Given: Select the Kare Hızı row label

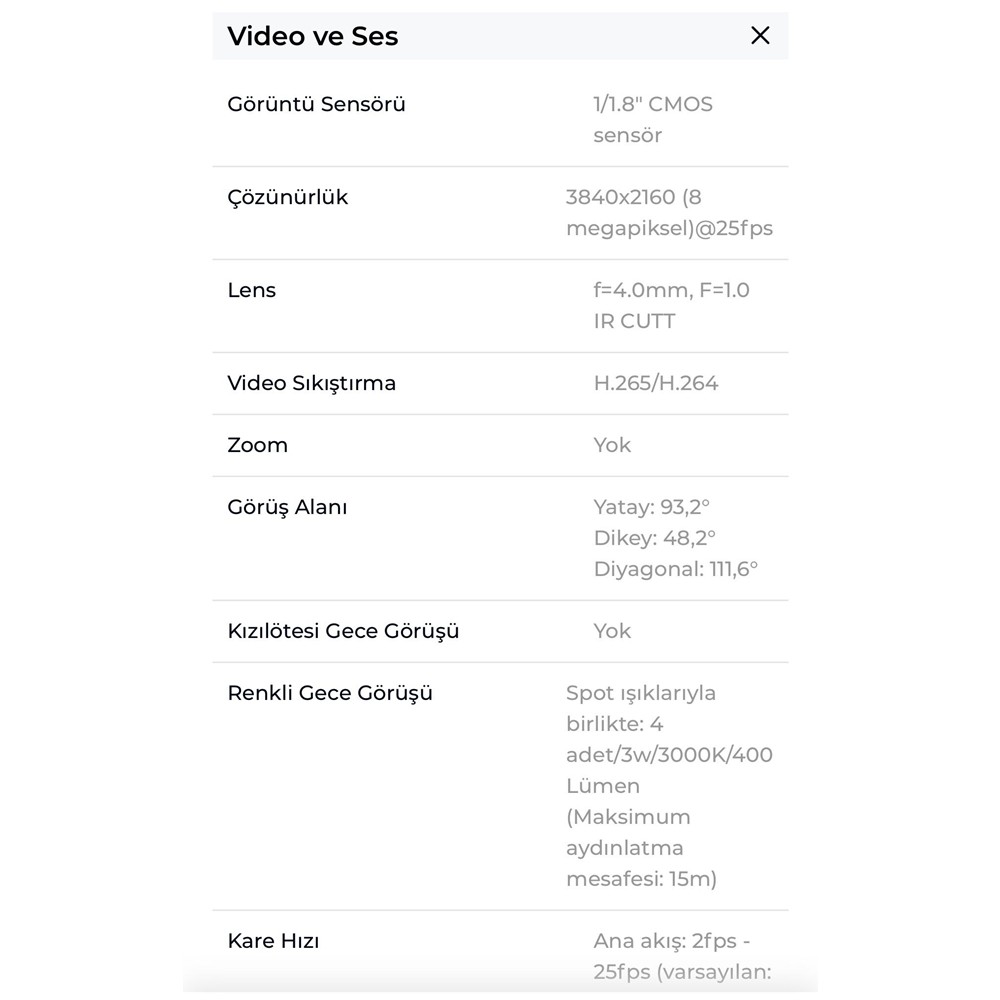Looking at the screenshot, I should (x=274, y=941).
